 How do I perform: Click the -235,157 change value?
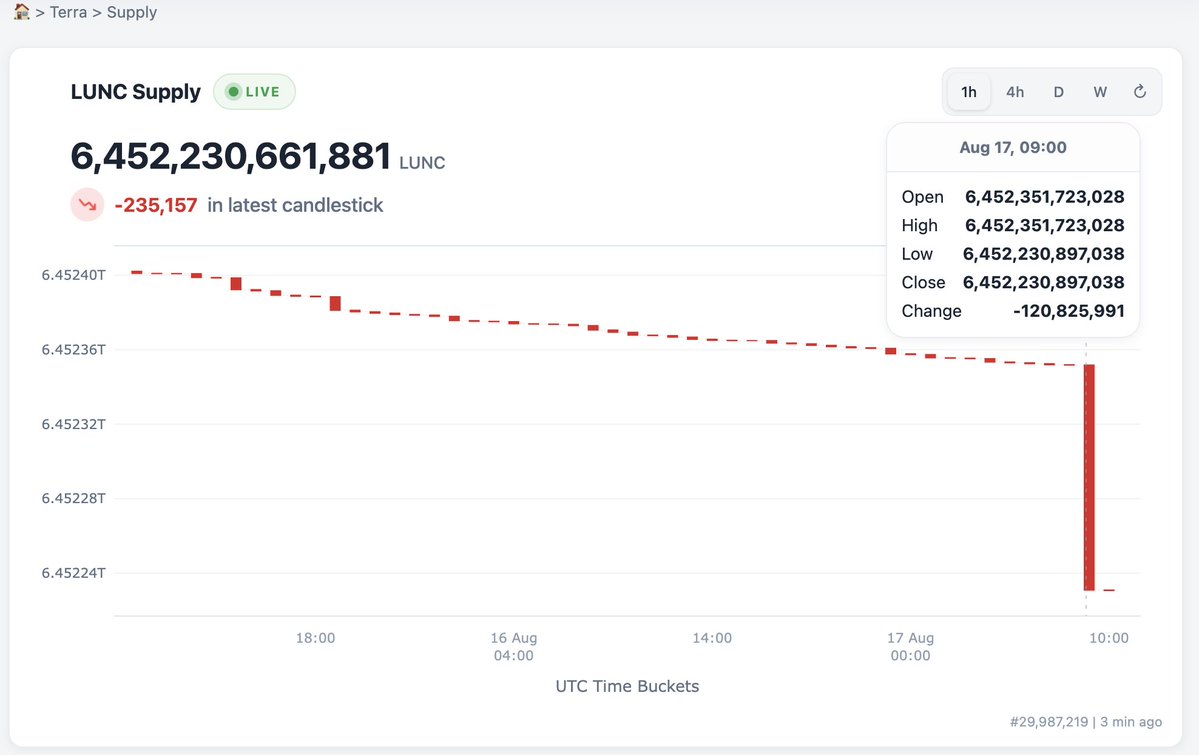pyautogui.click(x=156, y=205)
